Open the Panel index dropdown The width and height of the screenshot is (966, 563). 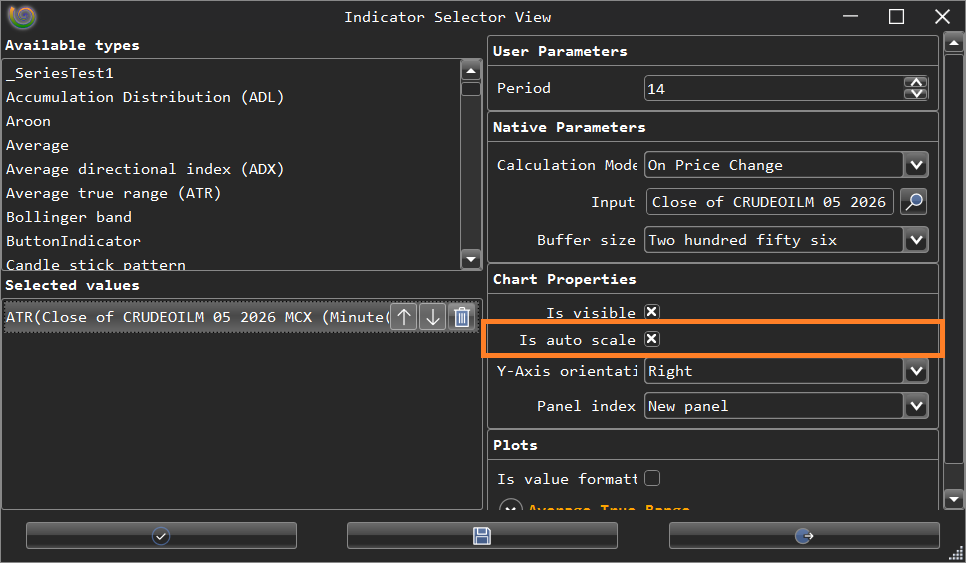coord(915,406)
